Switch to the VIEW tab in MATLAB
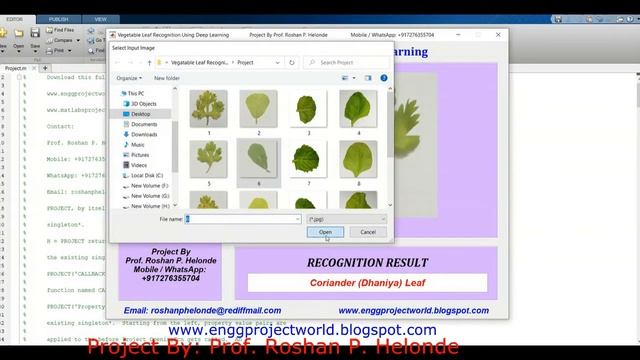The image size is (640, 360). 100,19
